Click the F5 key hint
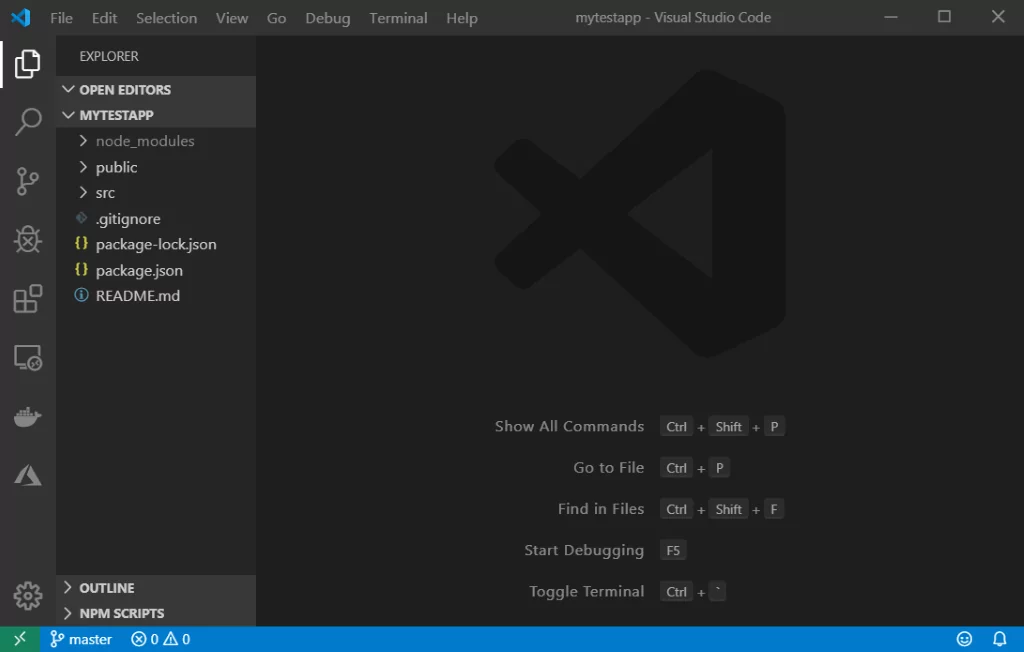This screenshot has height=652, width=1024. click(673, 550)
